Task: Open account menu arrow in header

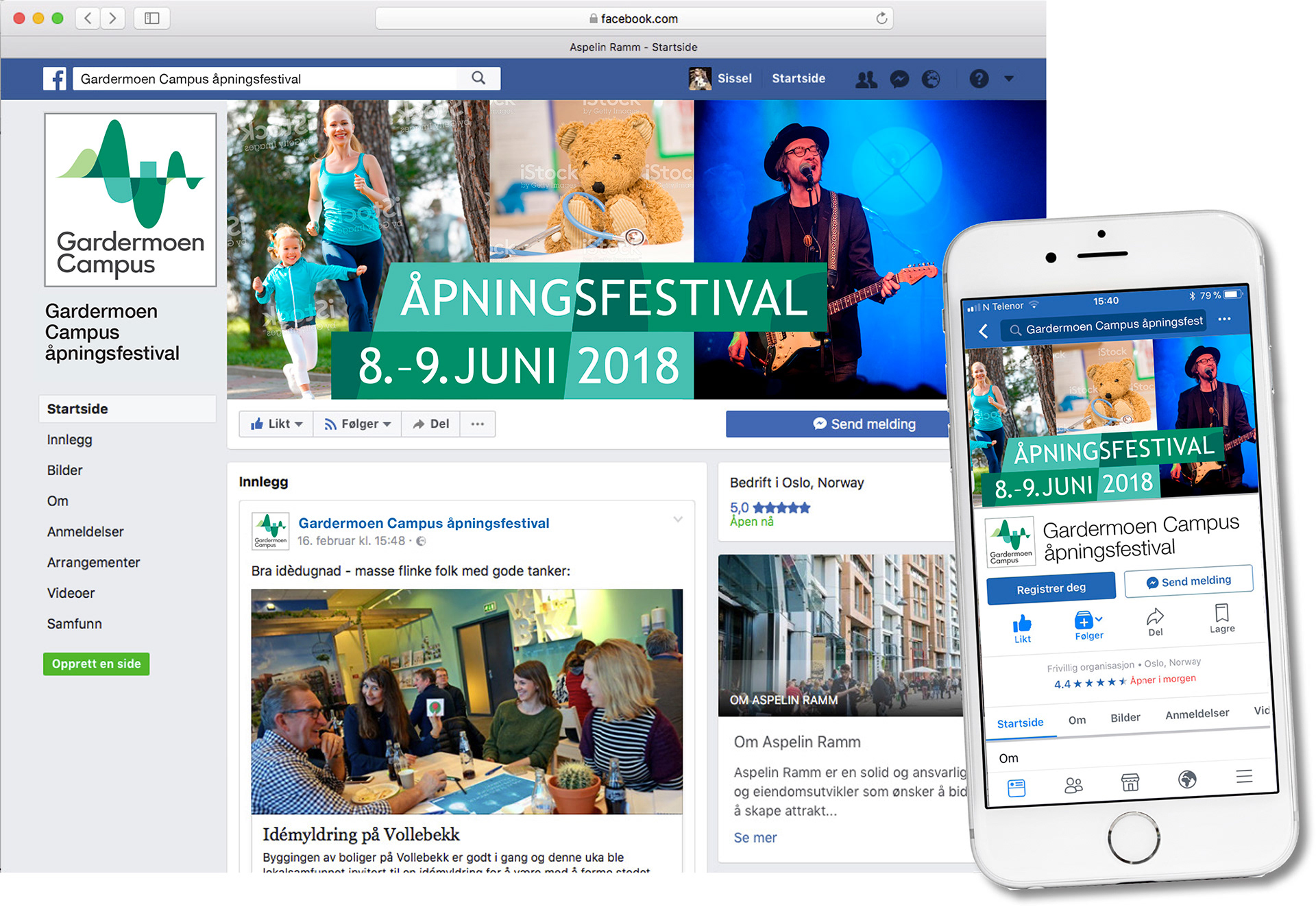Action: tap(1009, 79)
